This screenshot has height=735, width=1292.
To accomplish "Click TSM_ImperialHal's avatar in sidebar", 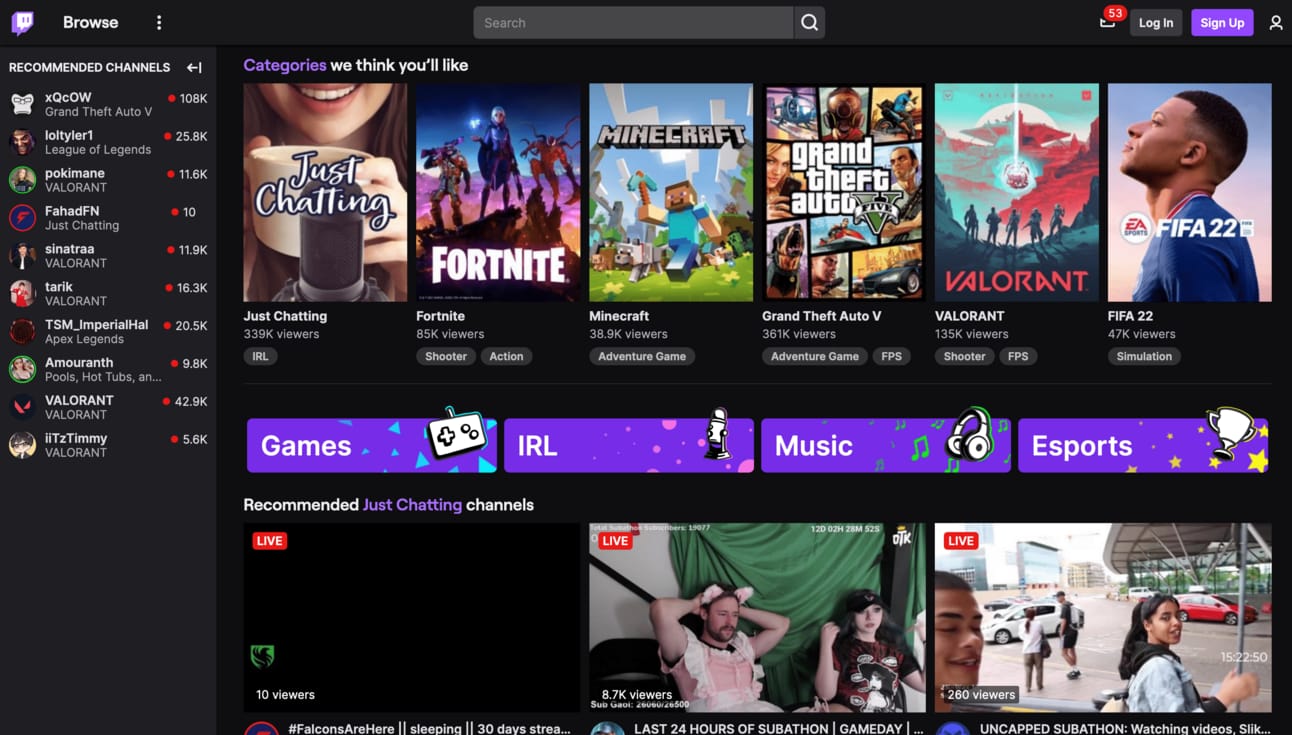I will click(22, 332).
